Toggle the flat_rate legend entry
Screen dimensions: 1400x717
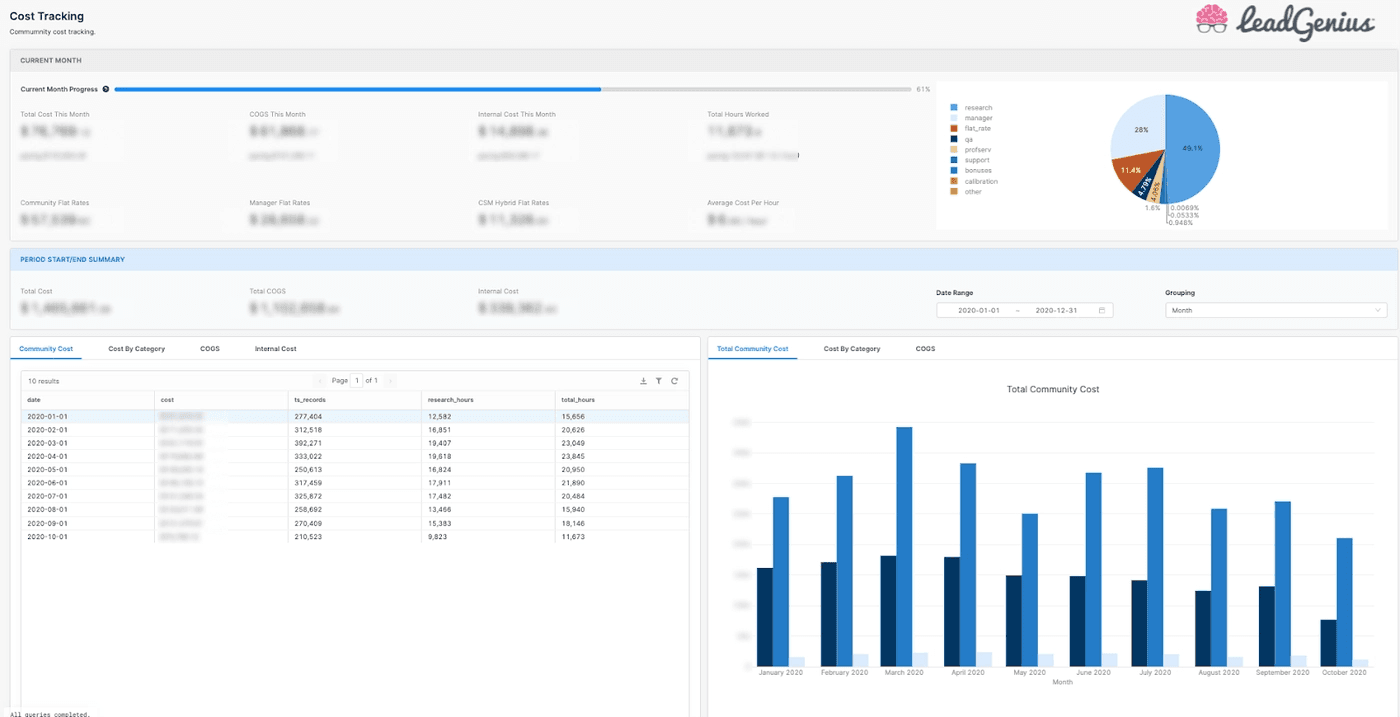975,128
